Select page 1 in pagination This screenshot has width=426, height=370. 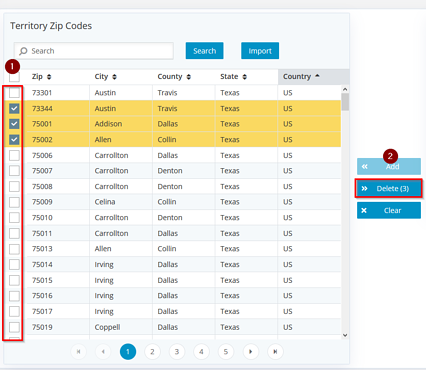coord(128,352)
